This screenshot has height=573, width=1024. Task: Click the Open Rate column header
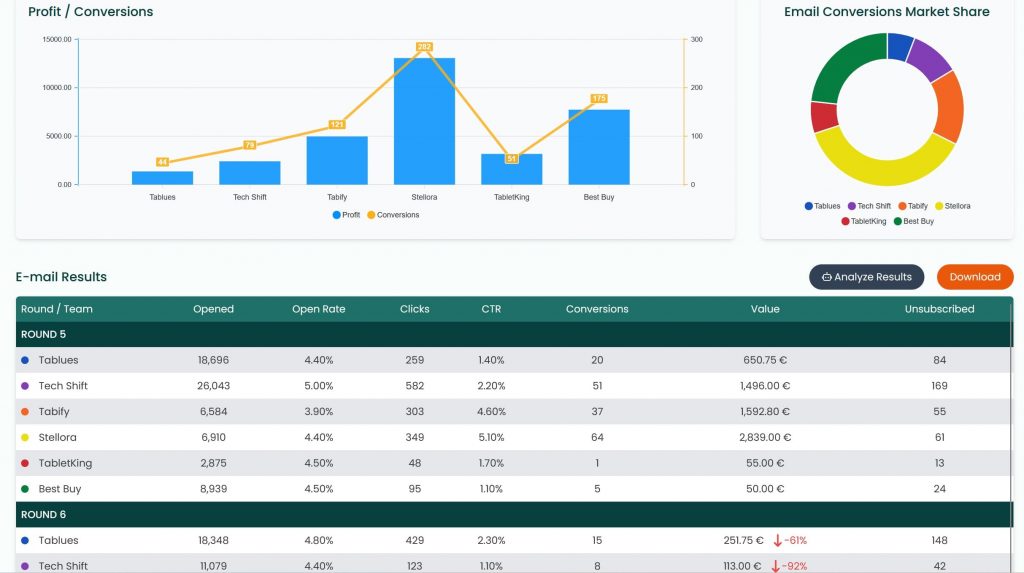[x=319, y=309]
